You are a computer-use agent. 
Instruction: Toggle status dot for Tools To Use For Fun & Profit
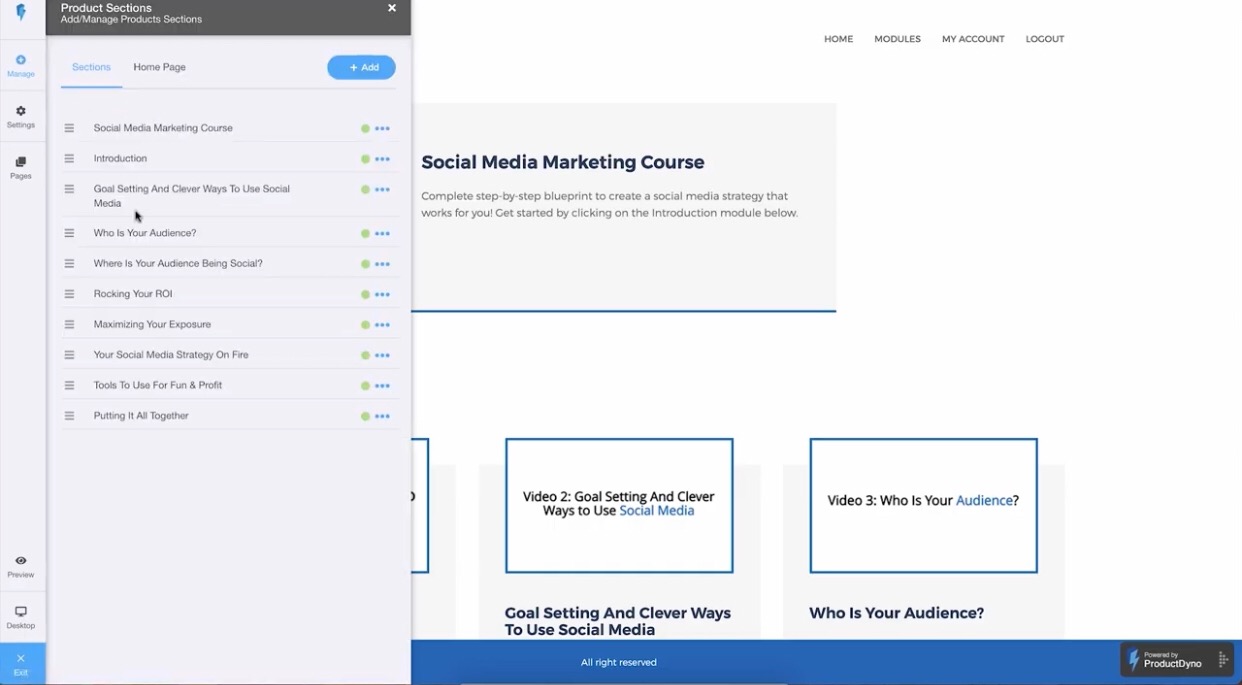pyautogui.click(x=365, y=386)
